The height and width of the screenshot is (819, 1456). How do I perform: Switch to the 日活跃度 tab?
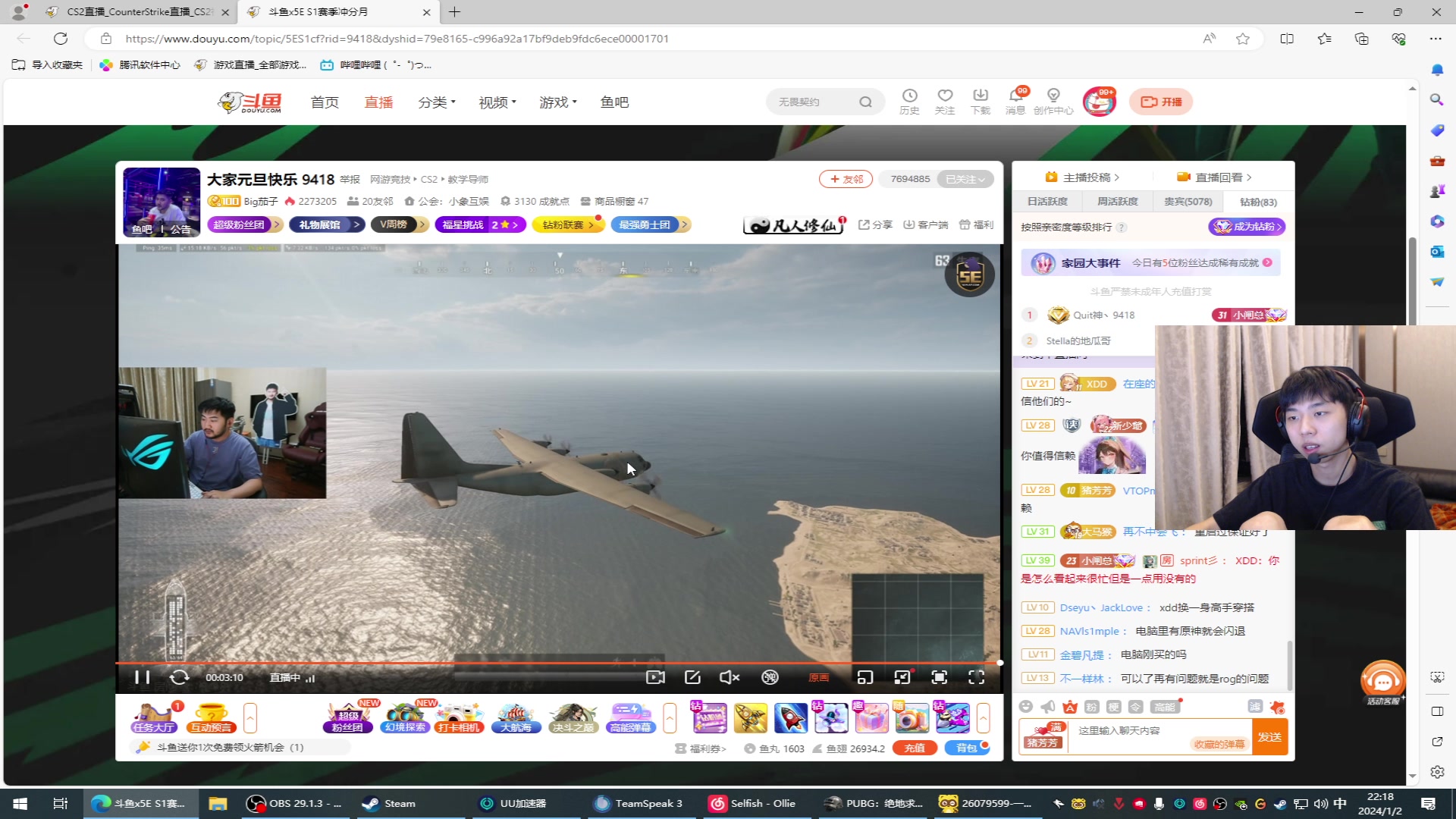point(1047,201)
